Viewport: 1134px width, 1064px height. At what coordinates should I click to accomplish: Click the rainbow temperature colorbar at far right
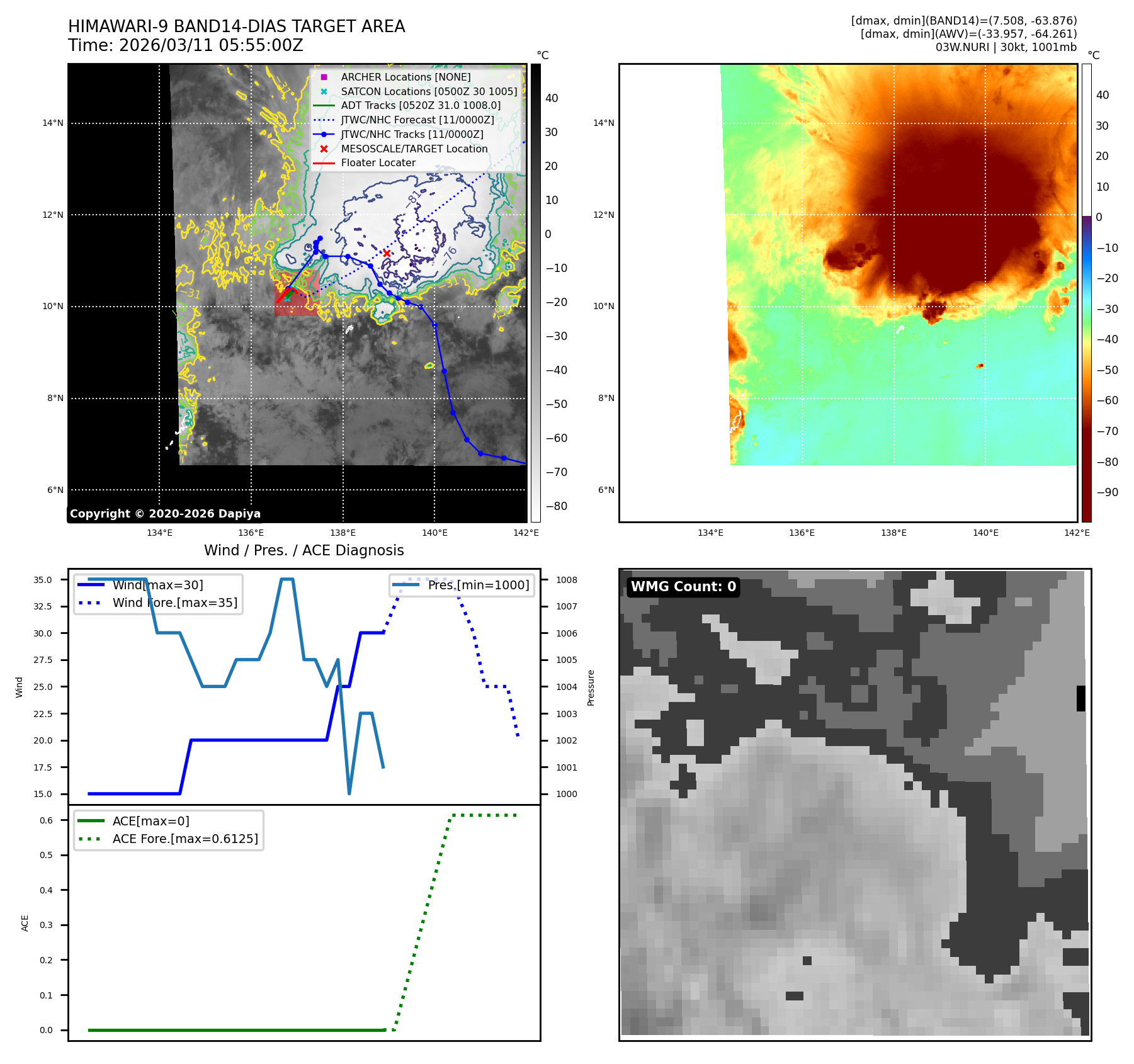pos(1086,293)
